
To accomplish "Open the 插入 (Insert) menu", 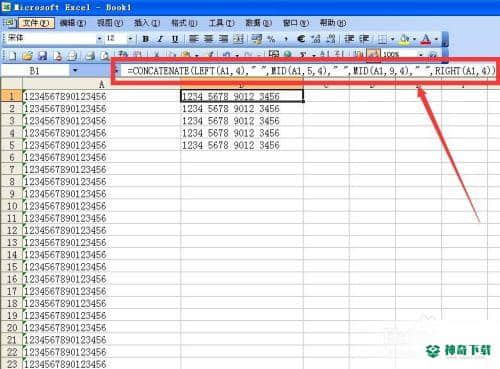I will point(147,23).
